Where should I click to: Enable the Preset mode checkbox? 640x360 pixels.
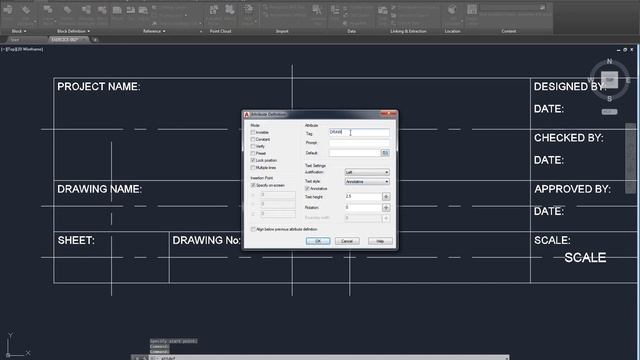pos(253,153)
